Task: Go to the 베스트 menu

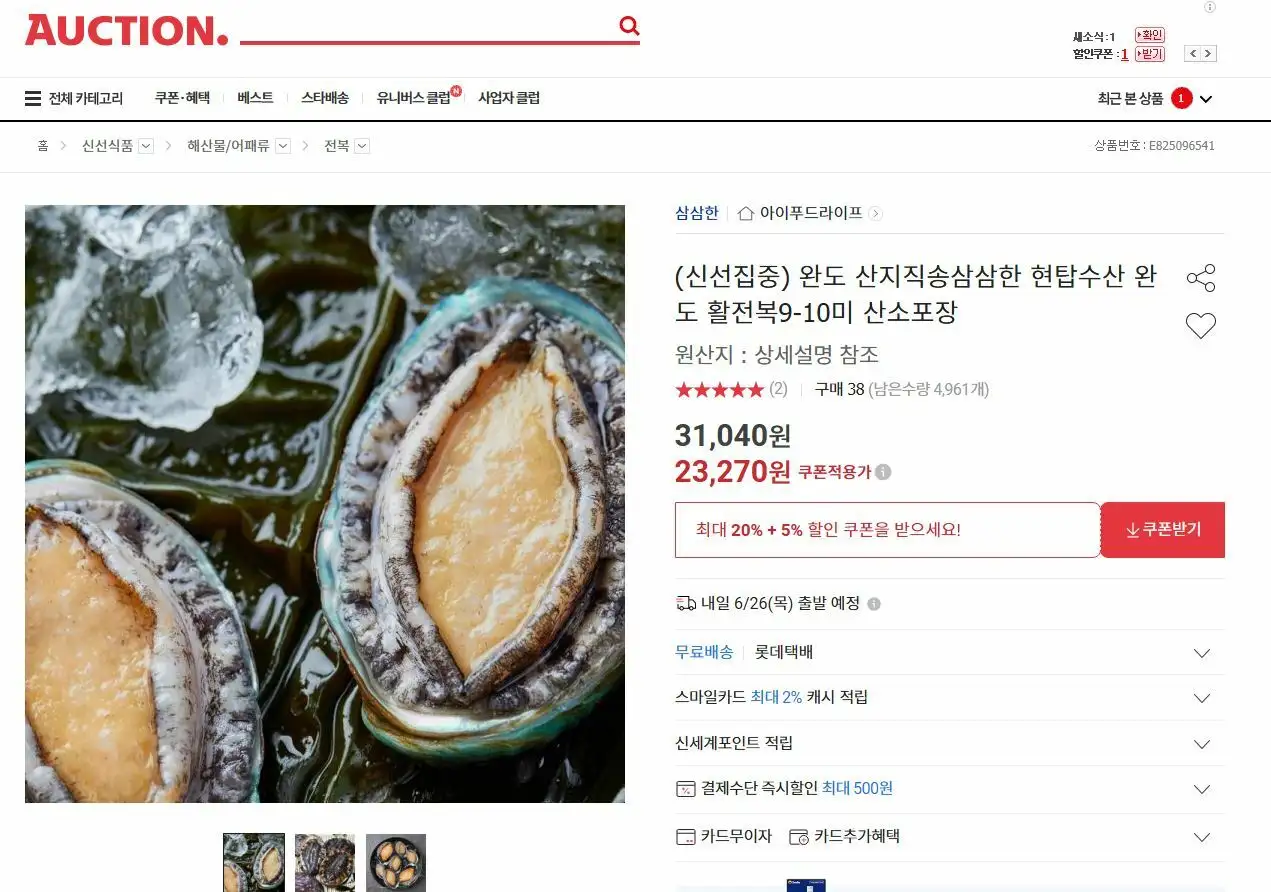Action: coord(255,98)
